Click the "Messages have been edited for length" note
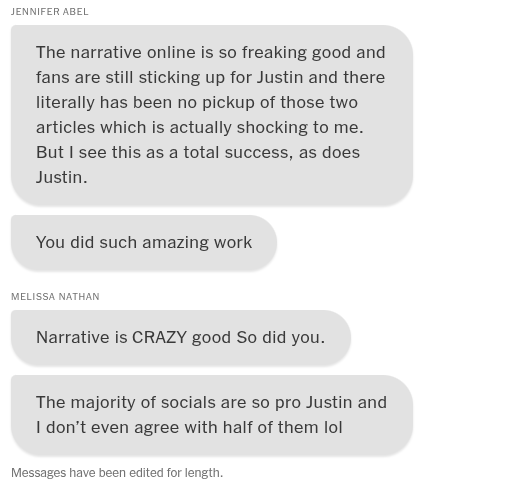This screenshot has width=528, height=485. (117, 473)
